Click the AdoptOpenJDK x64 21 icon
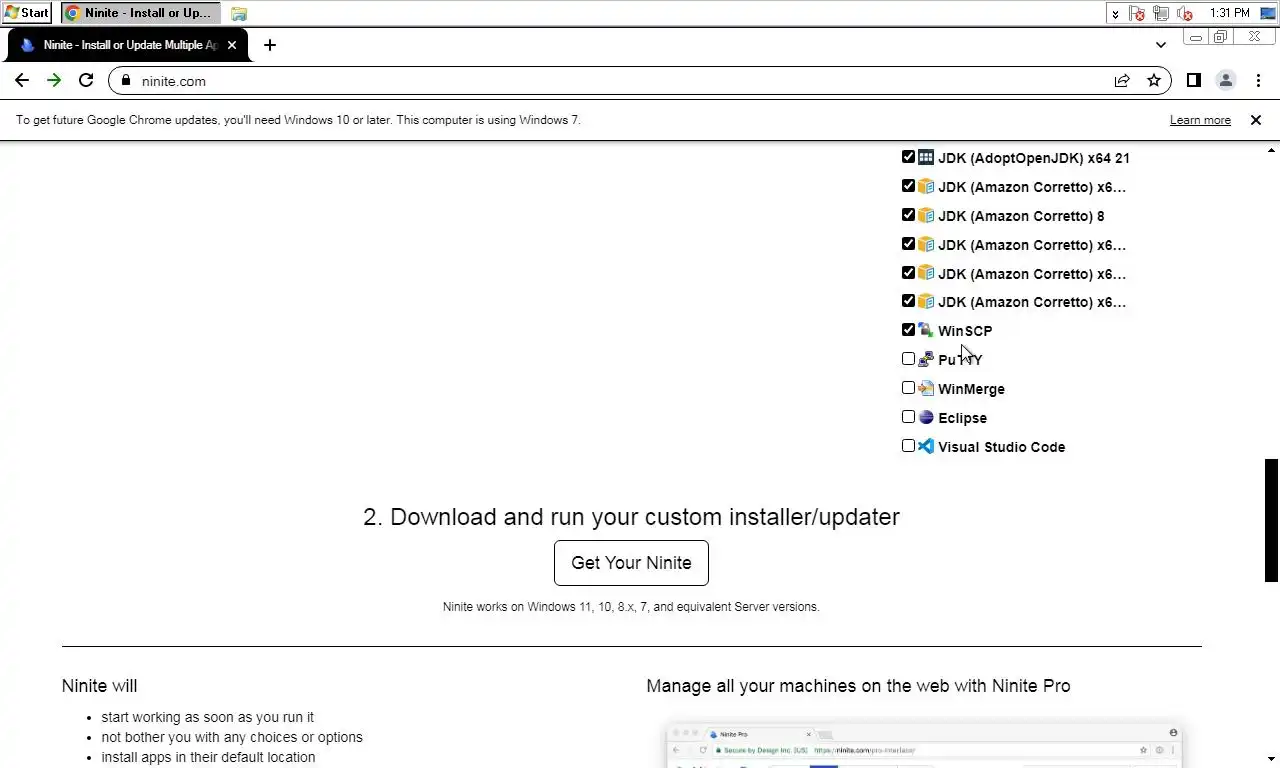 926,157
